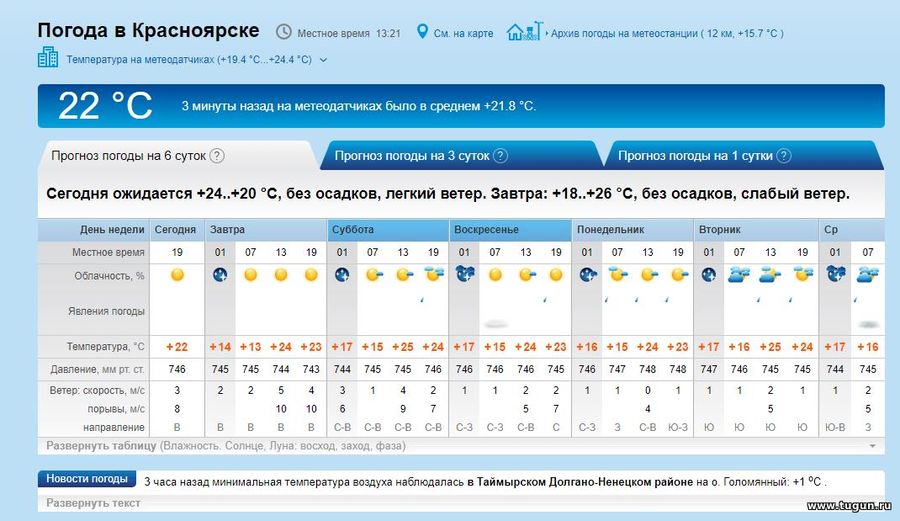
Task: Click the partly cloudy icon under Понедельник 13
Action: tap(649, 275)
